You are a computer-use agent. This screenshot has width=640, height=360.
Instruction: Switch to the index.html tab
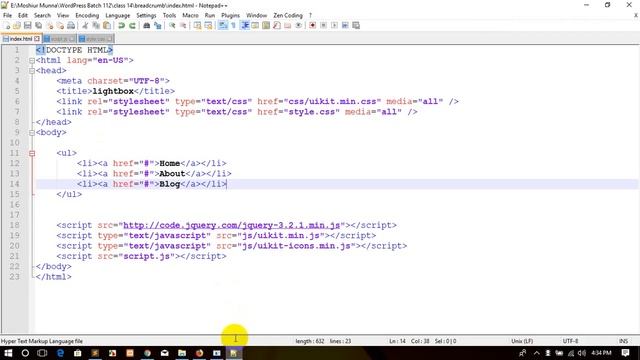[20, 39]
